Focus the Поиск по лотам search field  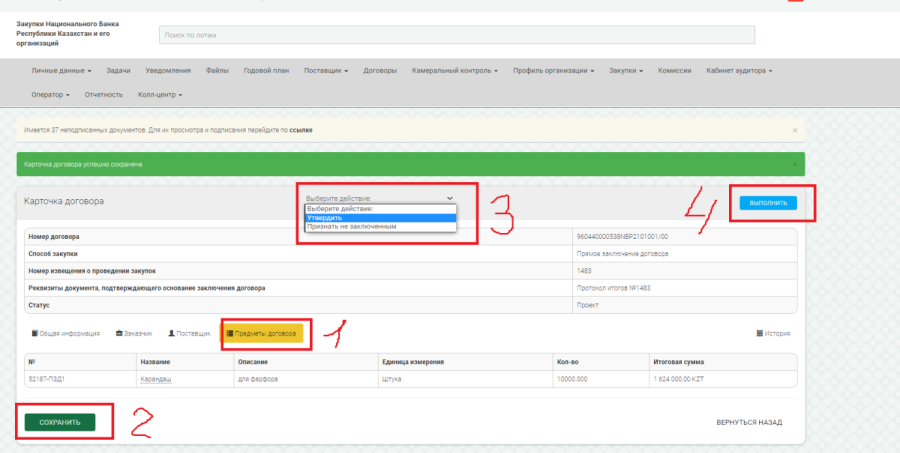(x=457, y=35)
